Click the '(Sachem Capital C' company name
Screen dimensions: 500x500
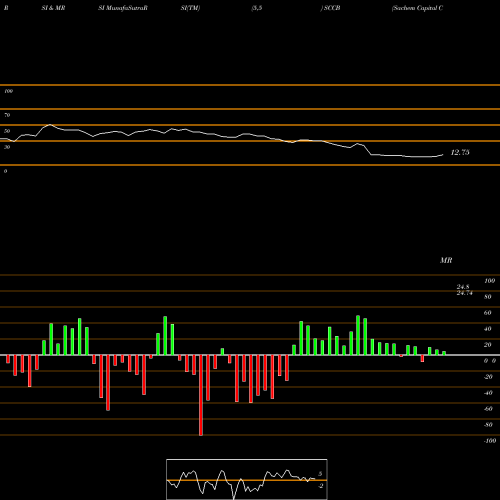pyautogui.click(x=417, y=8)
